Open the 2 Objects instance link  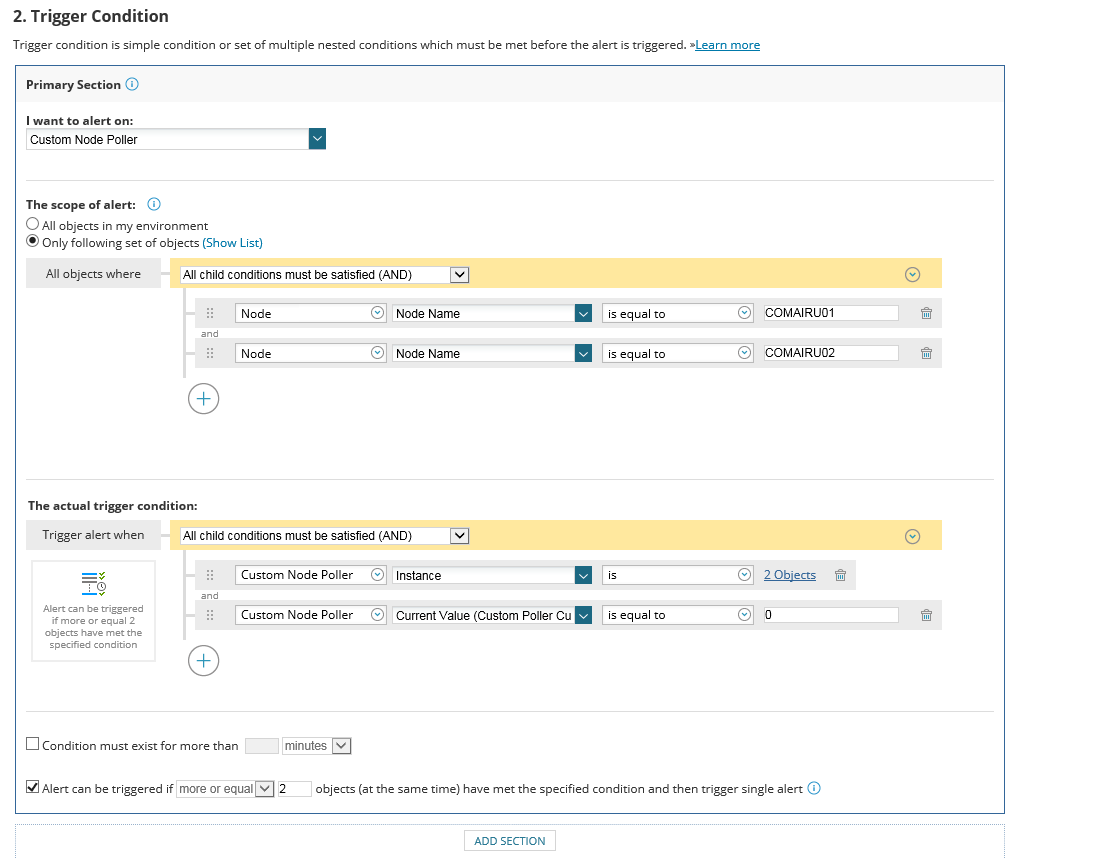(x=789, y=575)
